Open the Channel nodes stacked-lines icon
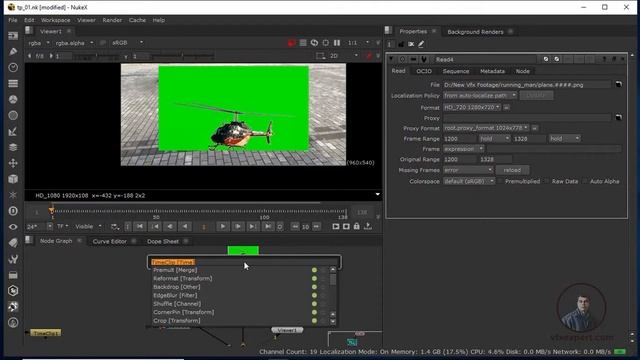Image resolution: width=640 pixels, height=360 pixels. pyautogui.click(x=13, y=83)
